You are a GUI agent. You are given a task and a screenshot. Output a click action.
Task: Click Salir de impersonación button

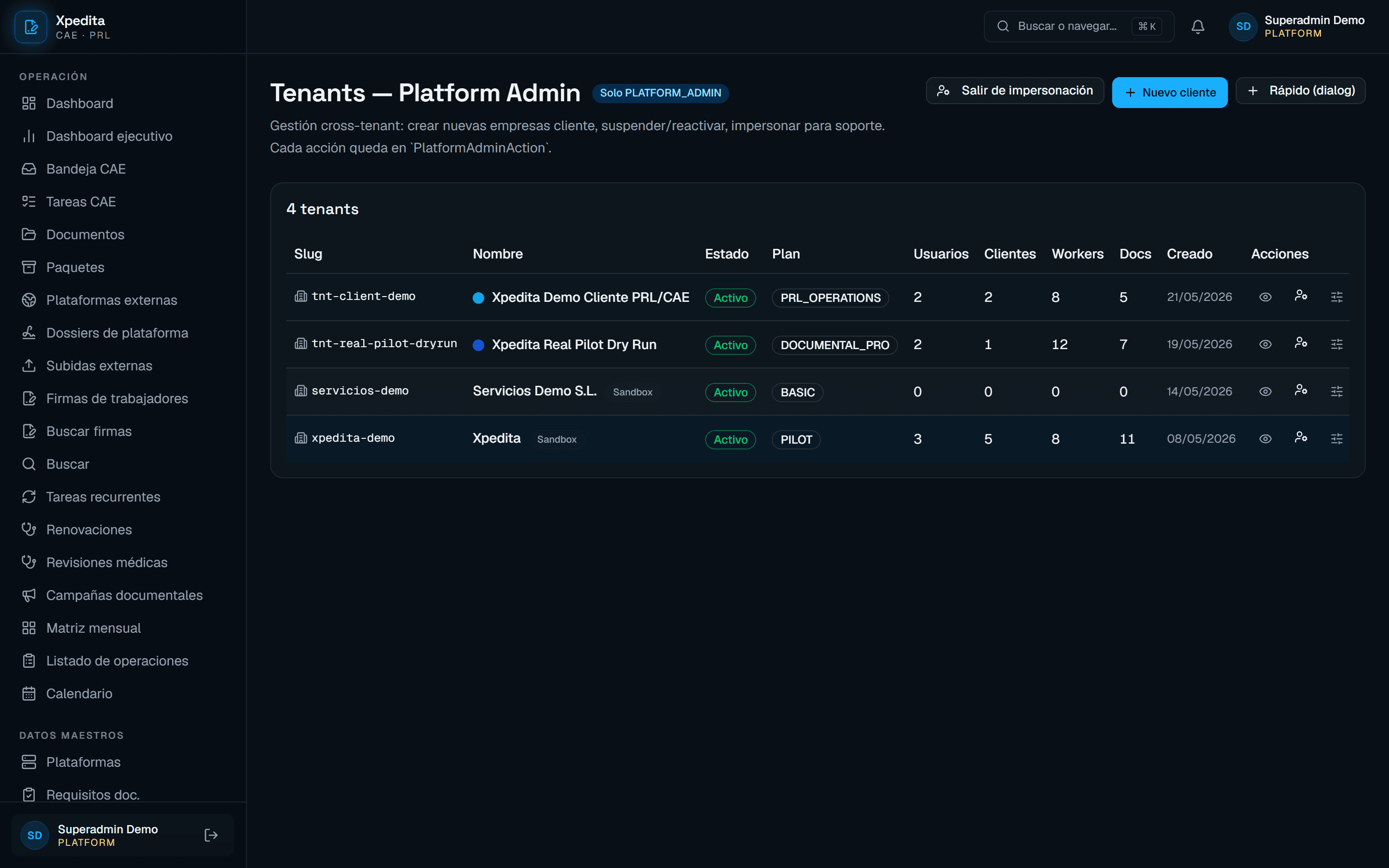point(1014,91)
